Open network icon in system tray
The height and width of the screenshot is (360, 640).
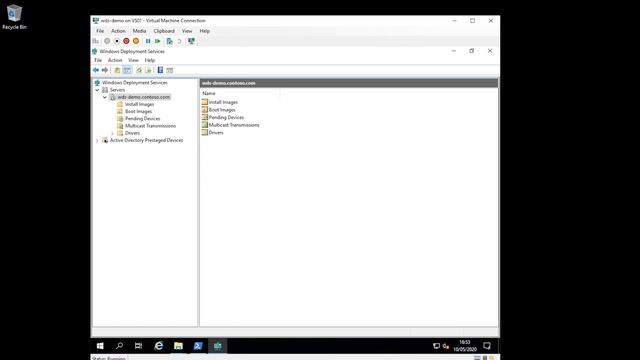pos(436,346)
